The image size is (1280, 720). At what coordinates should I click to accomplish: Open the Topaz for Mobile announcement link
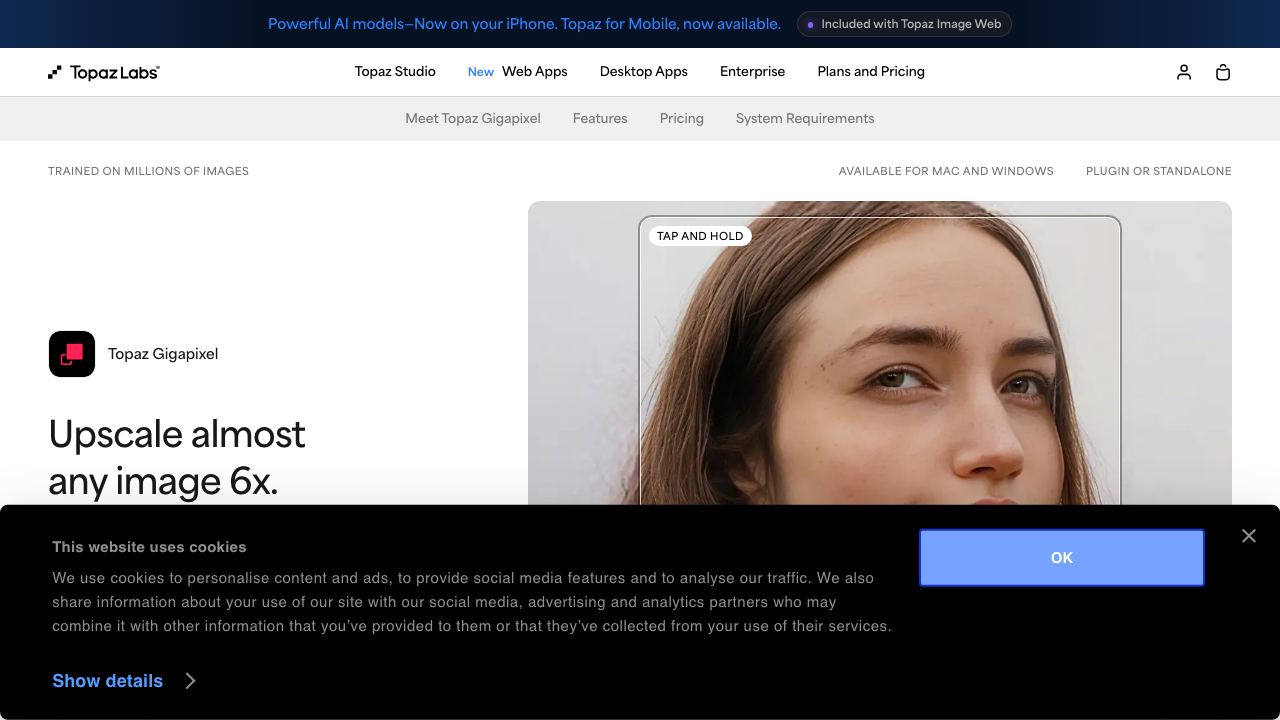pos(524,24)
